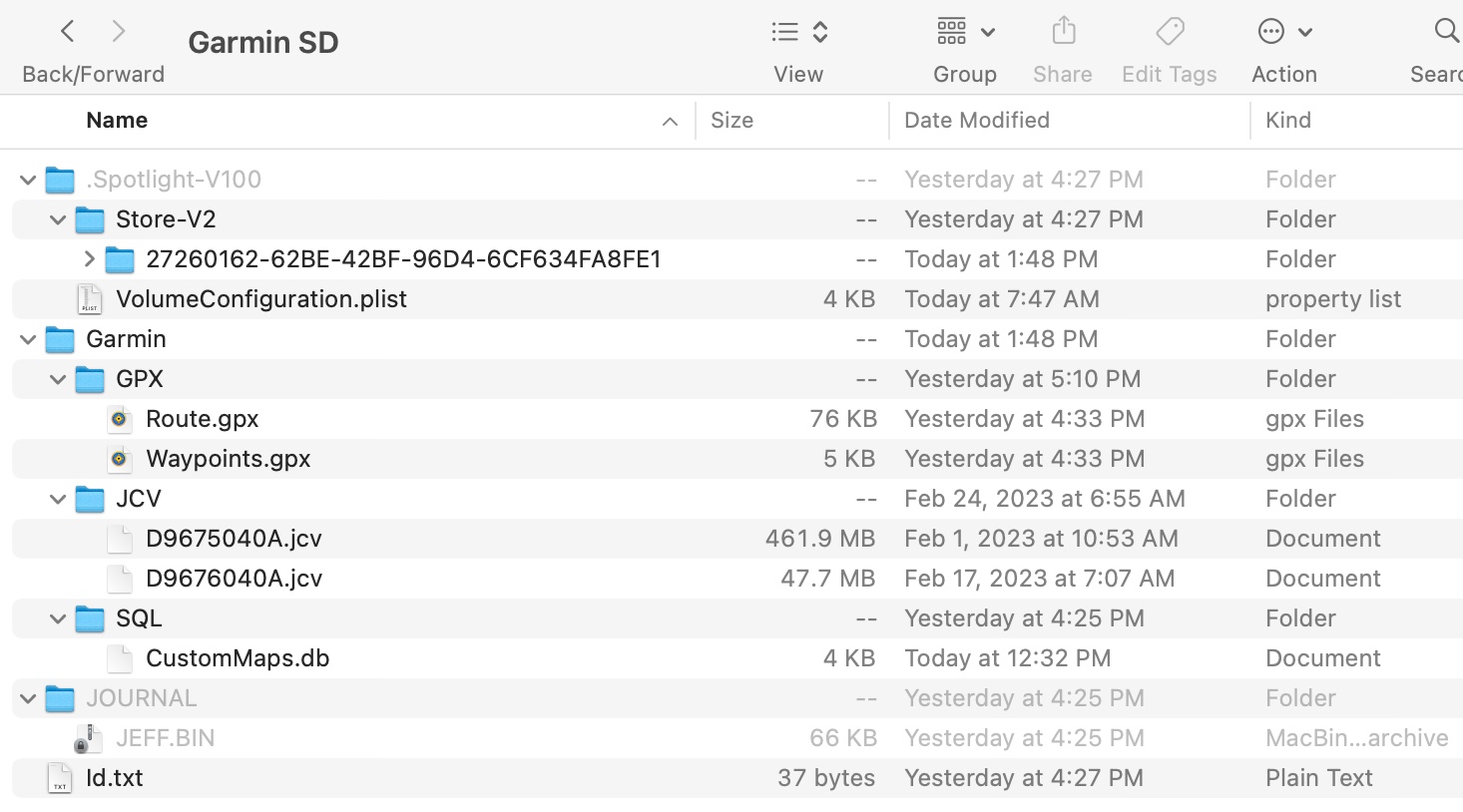The width and height of the screenshot is (1463, 812).
Task: Click the Share toolbar icon
Action: click(x=1064, y=31)
